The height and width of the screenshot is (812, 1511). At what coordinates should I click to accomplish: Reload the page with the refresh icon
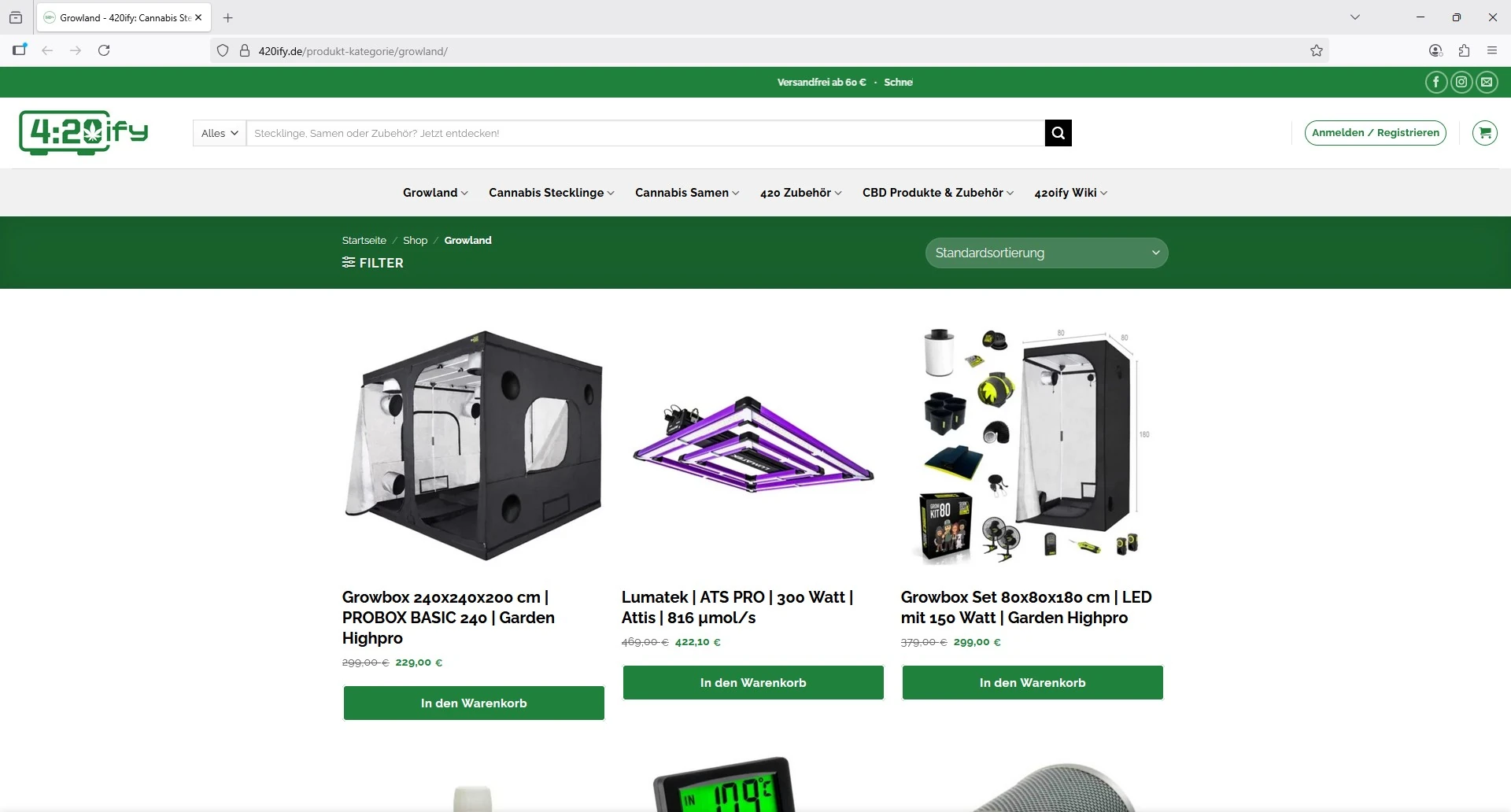(104, 50)
